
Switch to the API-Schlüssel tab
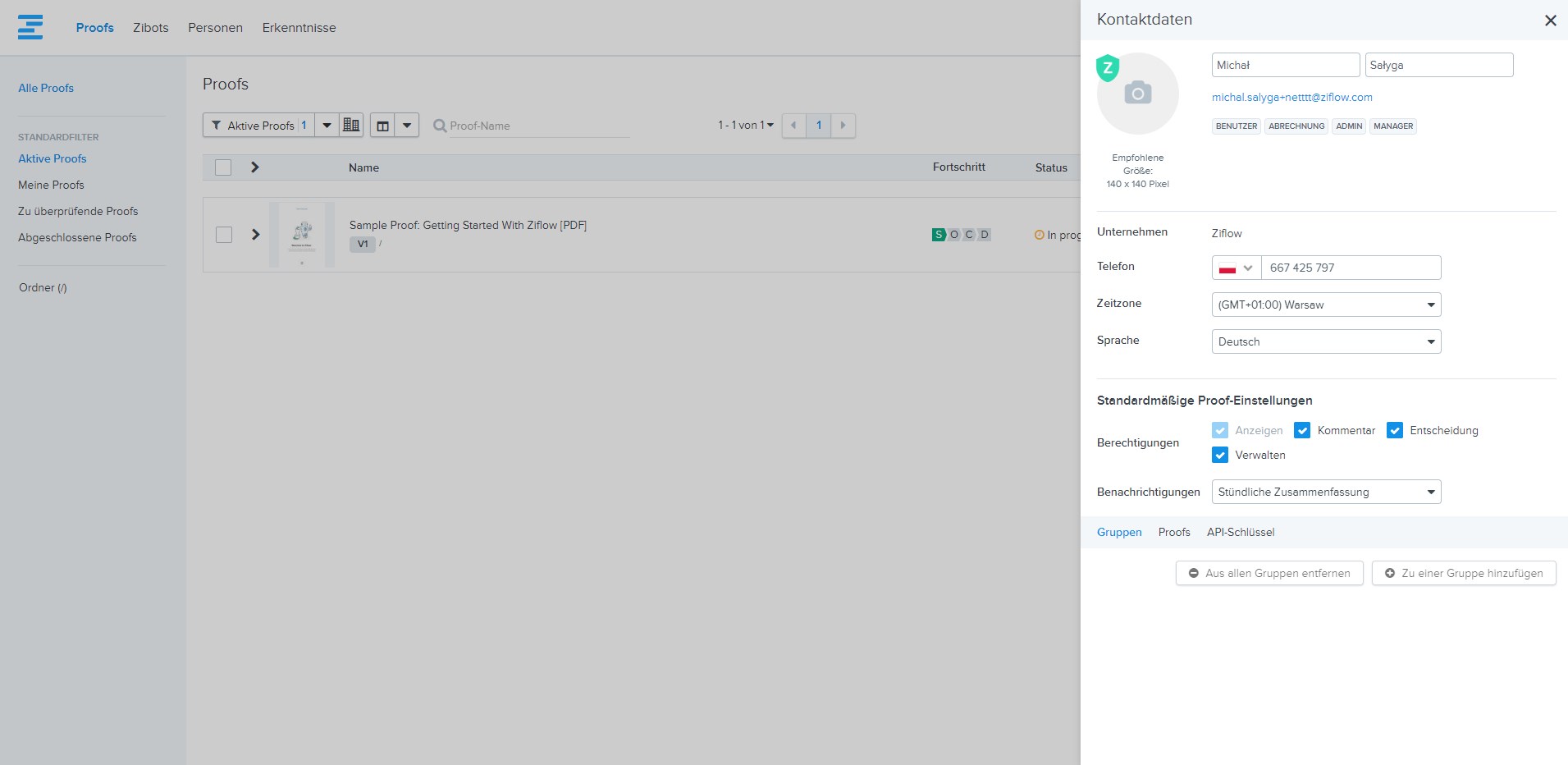point(1240,532)
